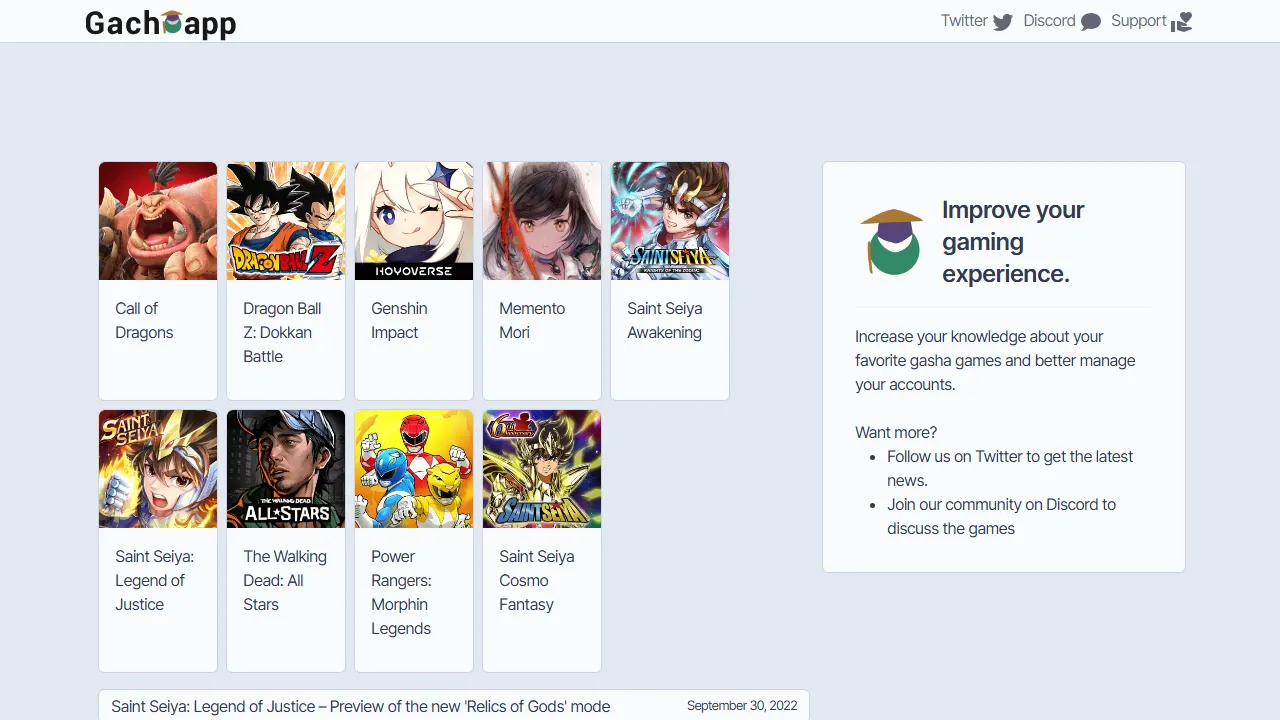The width and height of the screenshot is (1280, 720).
Task: Click the Twitter bird icon
Action: [x=1003, y=22]
